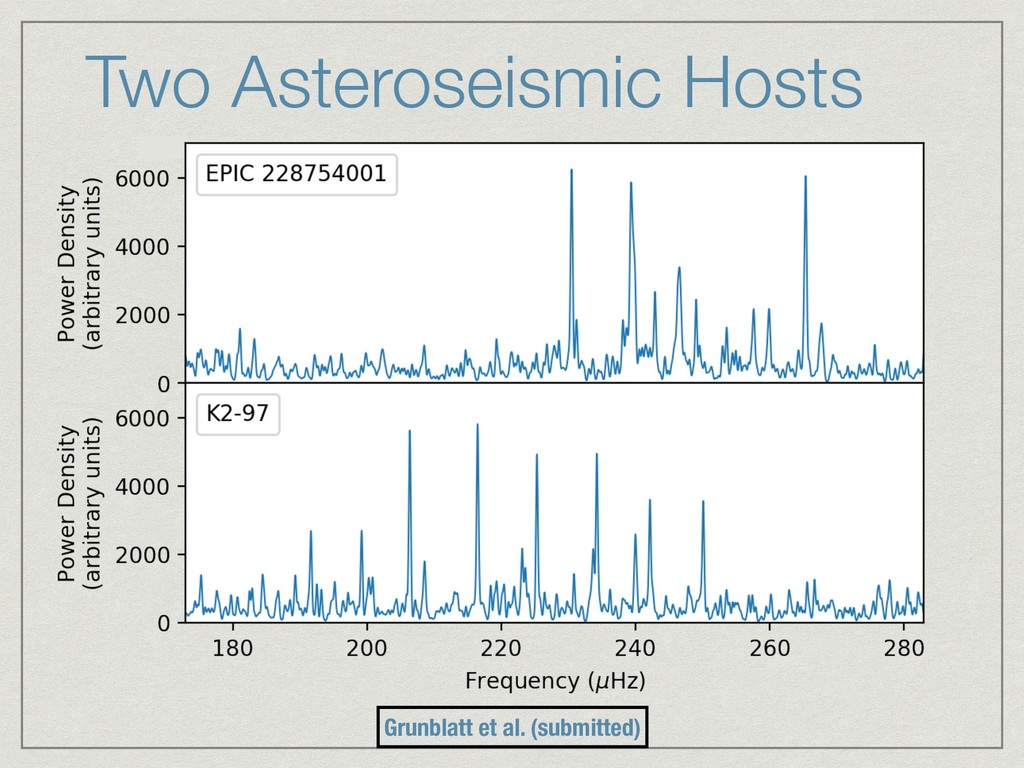The image size is (1024, 768).
Task: Click the x-axis tick label '260'
Action: pos(769,648)
